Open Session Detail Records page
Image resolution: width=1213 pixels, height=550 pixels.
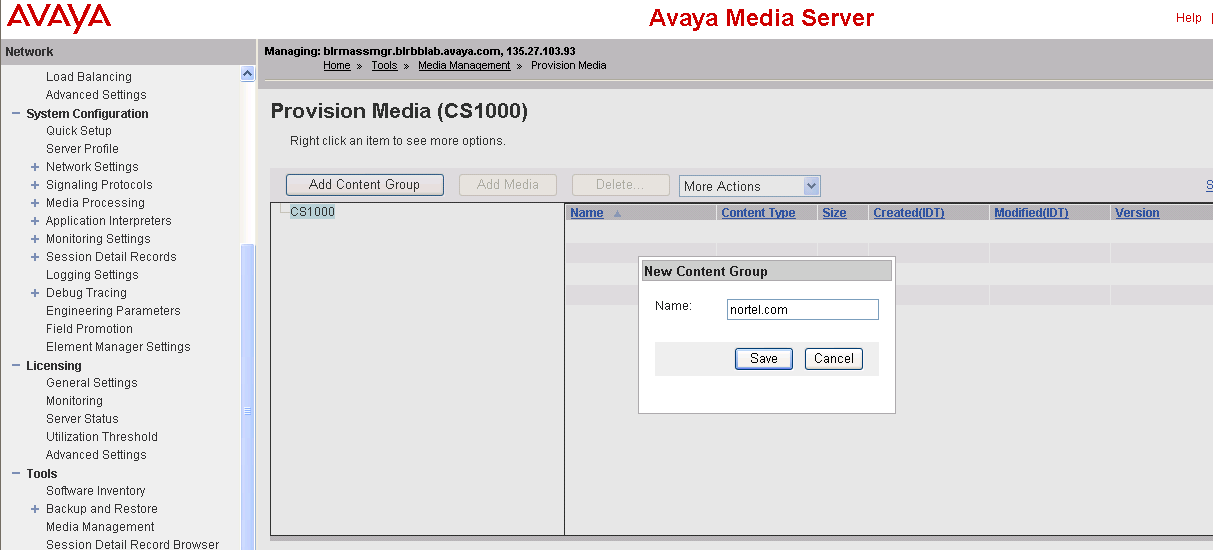[x=111, y=257]
